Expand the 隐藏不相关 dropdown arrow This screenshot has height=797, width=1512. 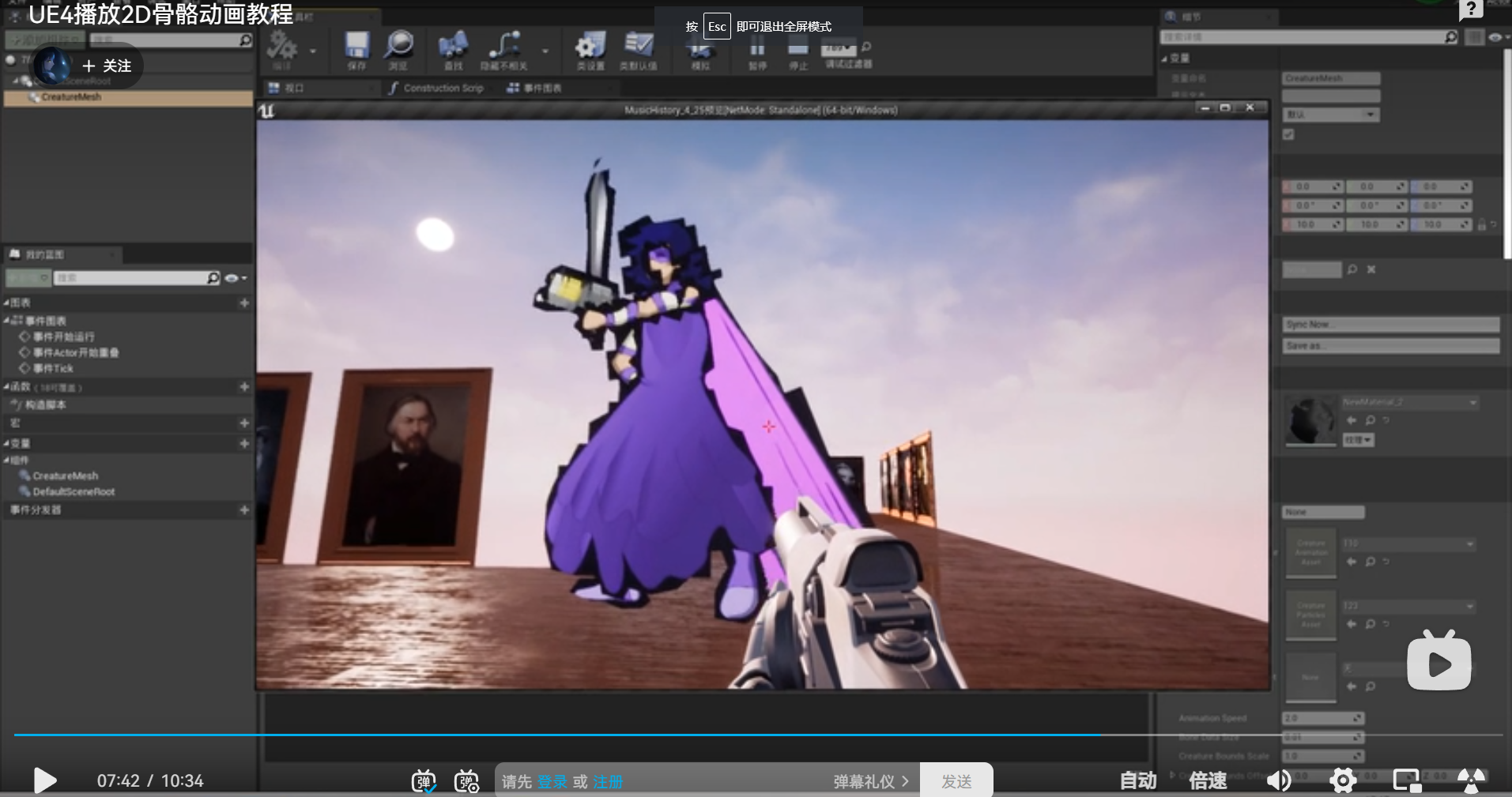pos(545,51)
